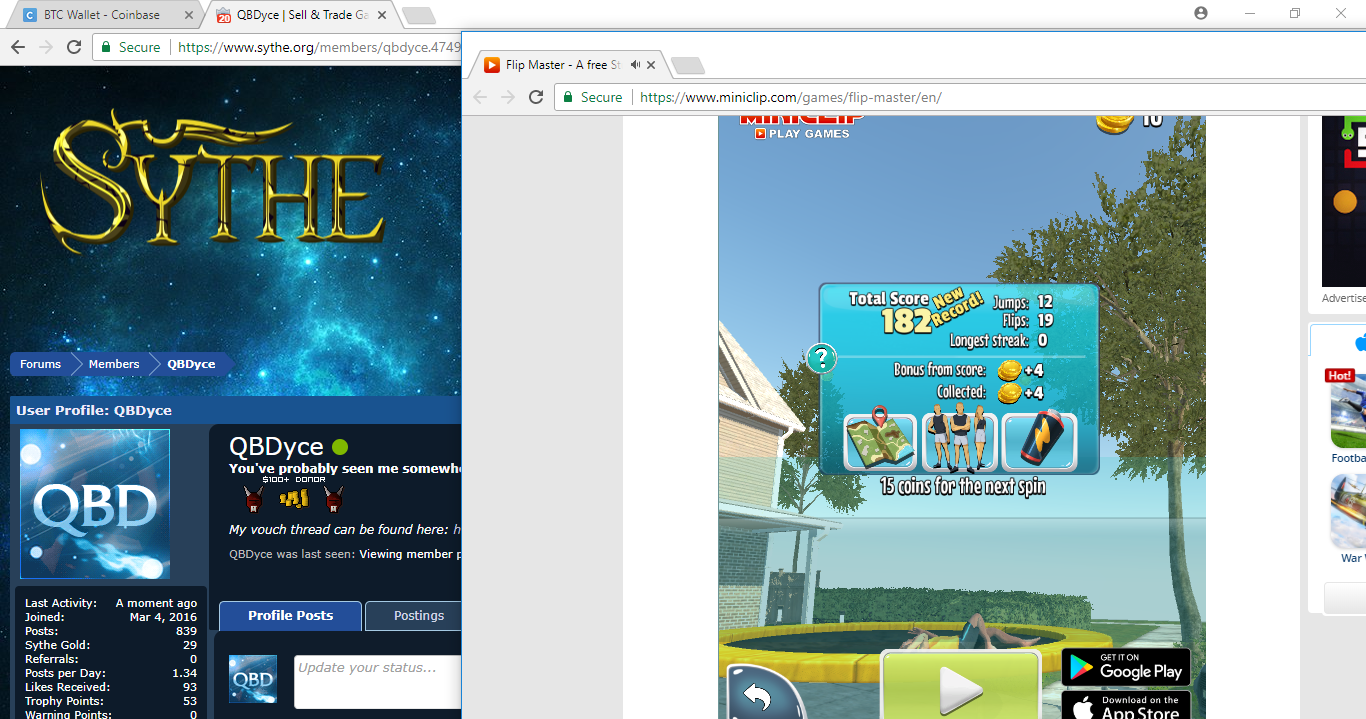Open the Football game thumbnail with Hot badge
Viewport: 1366px width, 719px height.
1348,411
